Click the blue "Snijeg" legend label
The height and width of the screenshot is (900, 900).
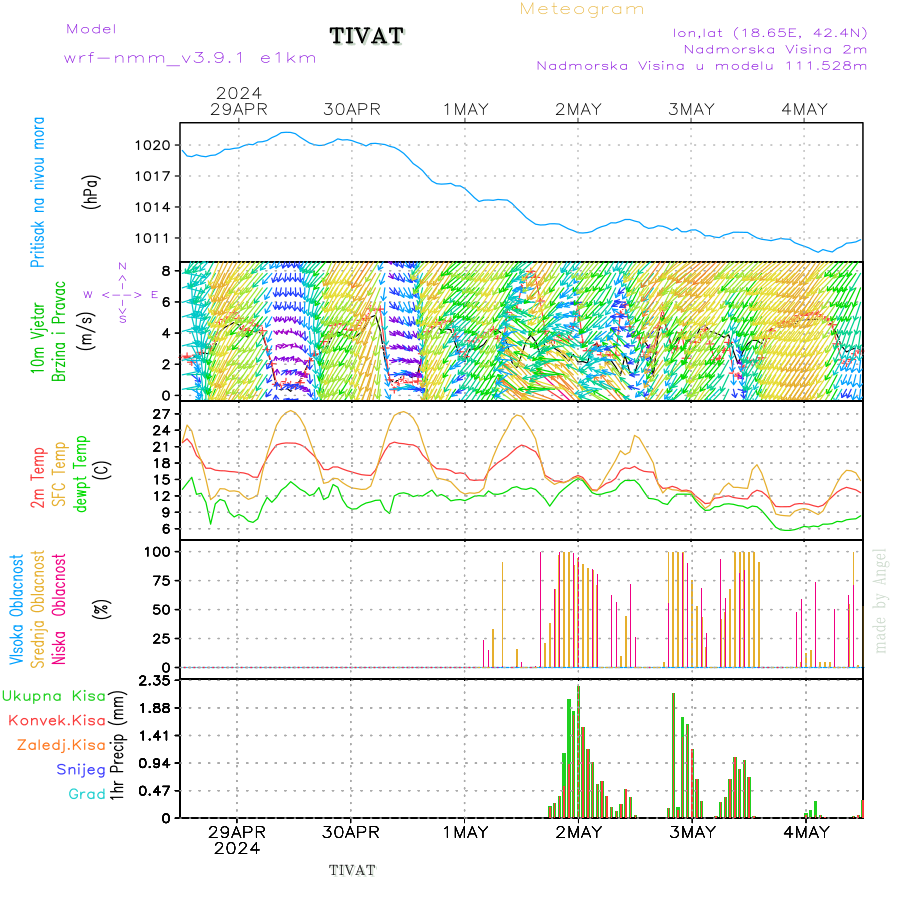[81, 770]
